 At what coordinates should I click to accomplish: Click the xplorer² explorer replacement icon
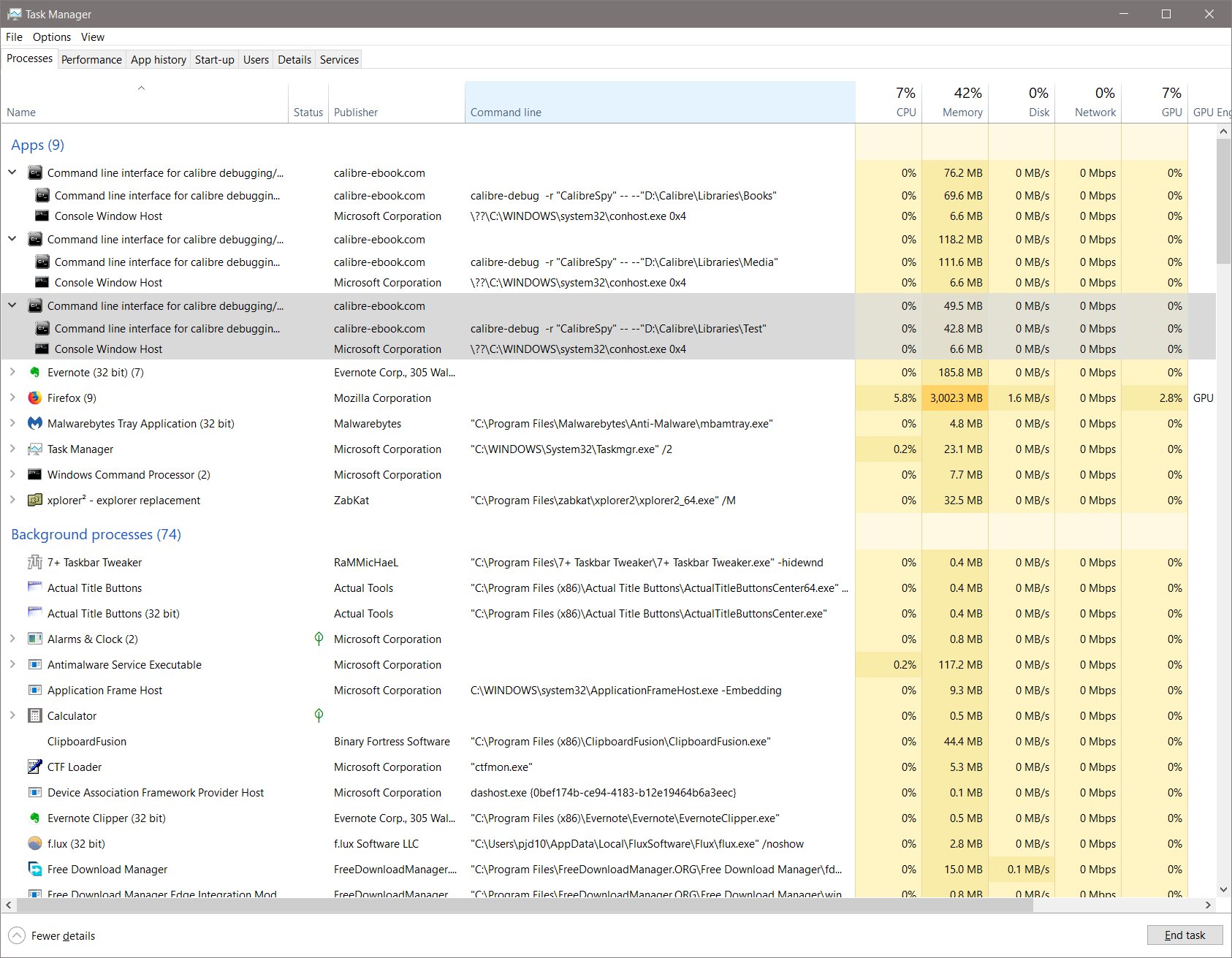pyautogui.click(x=34, y=501)
